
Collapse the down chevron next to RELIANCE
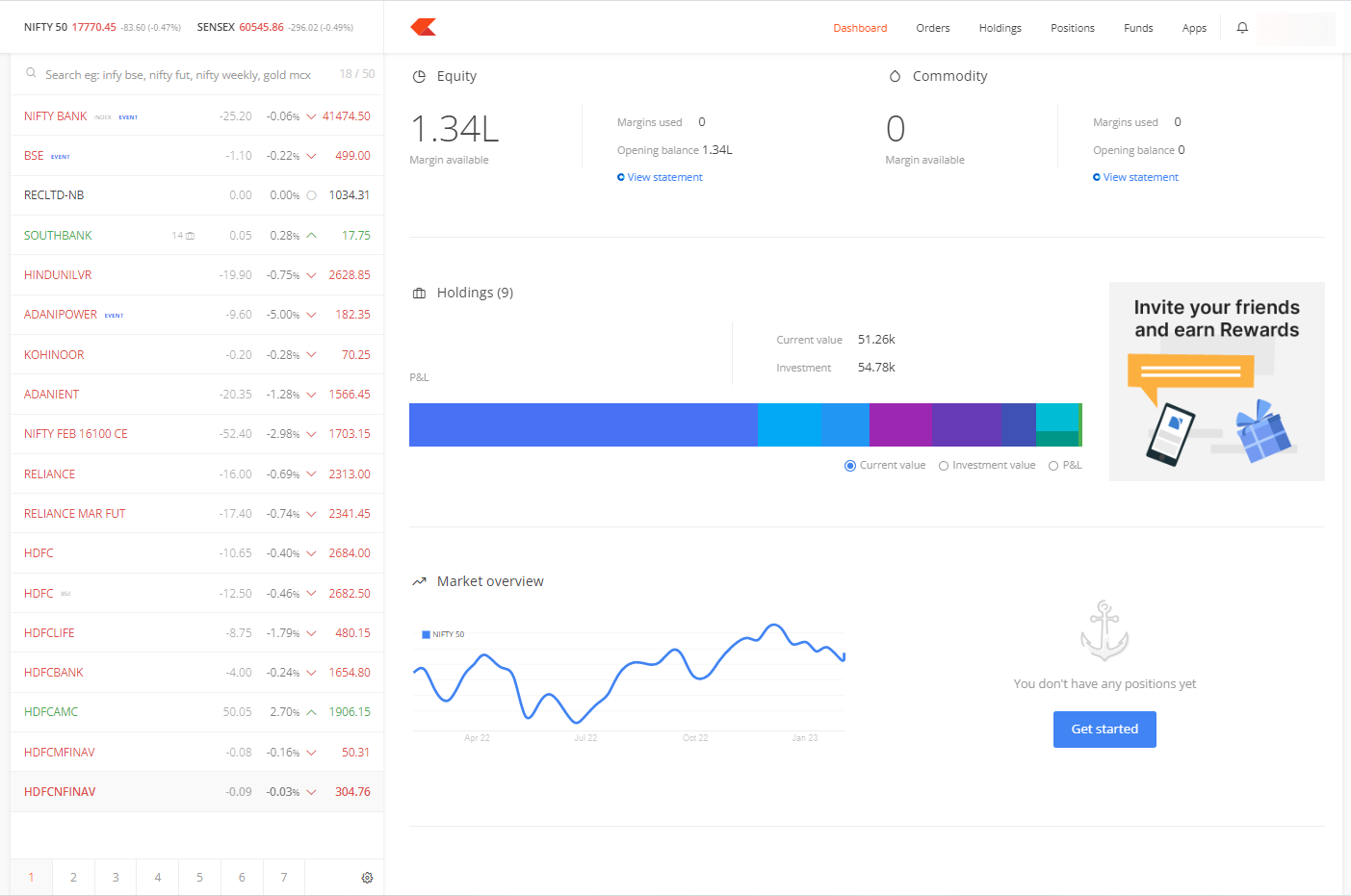pyautogui.click(x=310, y=474)
